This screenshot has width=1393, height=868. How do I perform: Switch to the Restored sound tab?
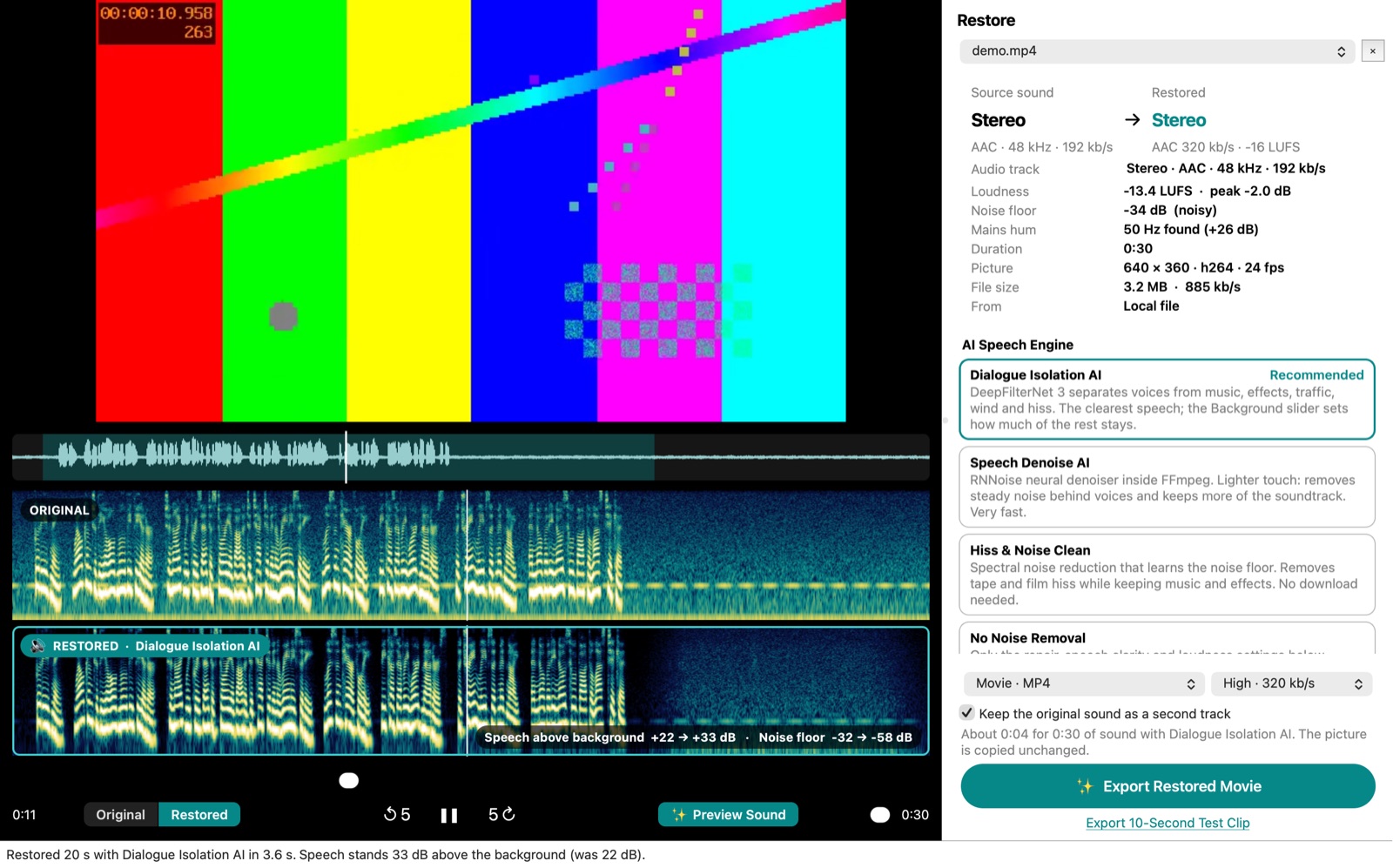199,815
